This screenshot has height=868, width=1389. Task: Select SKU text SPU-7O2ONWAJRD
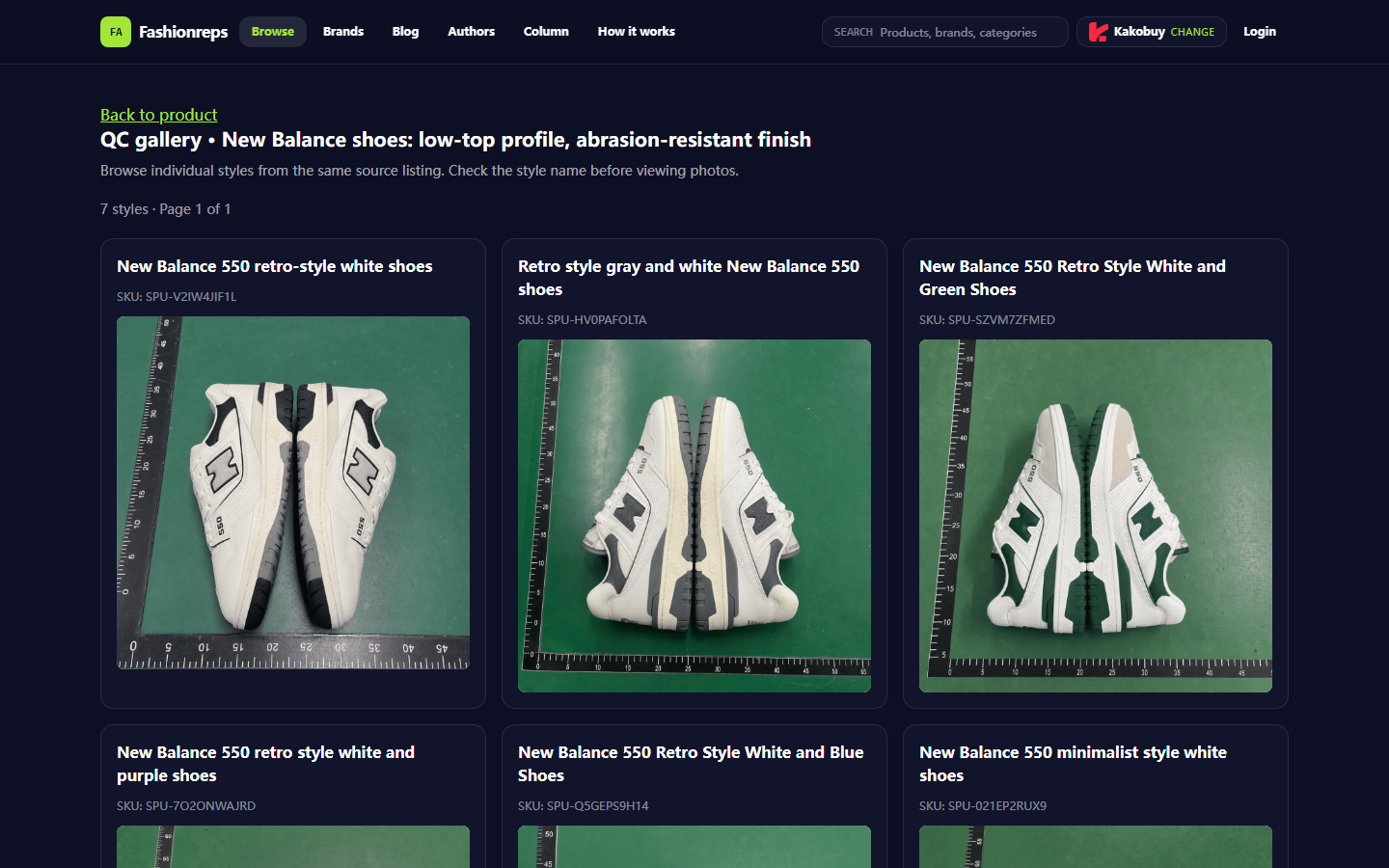(x=186, y=806)
